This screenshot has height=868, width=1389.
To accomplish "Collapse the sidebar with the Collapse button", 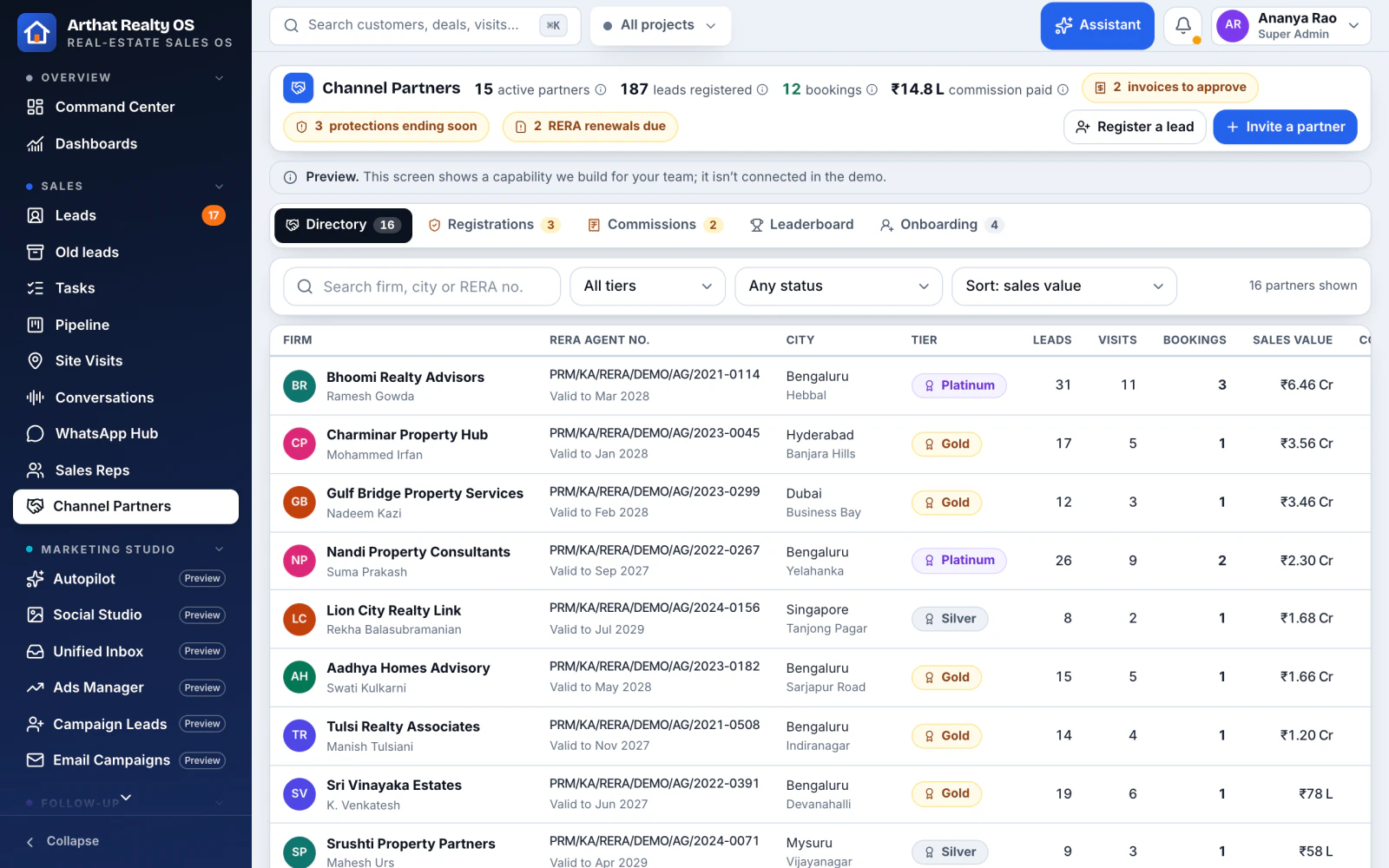I will pyautogui.click(x=63, y=841).
